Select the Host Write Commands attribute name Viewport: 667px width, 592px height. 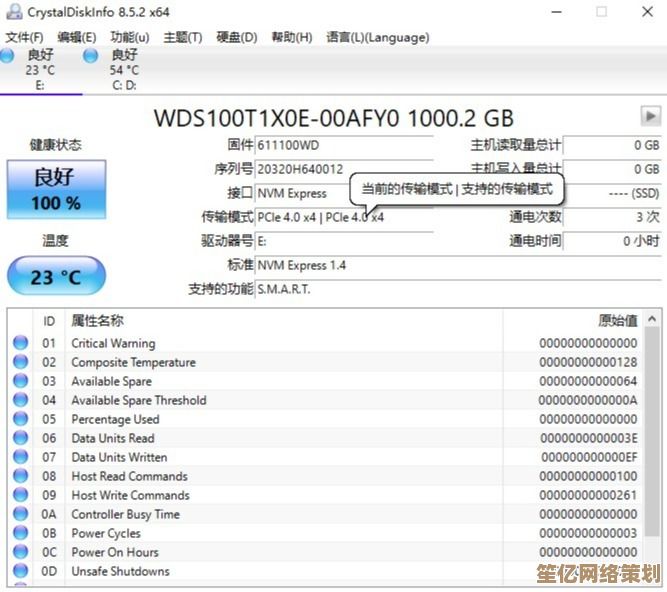[x=130, y=495]
